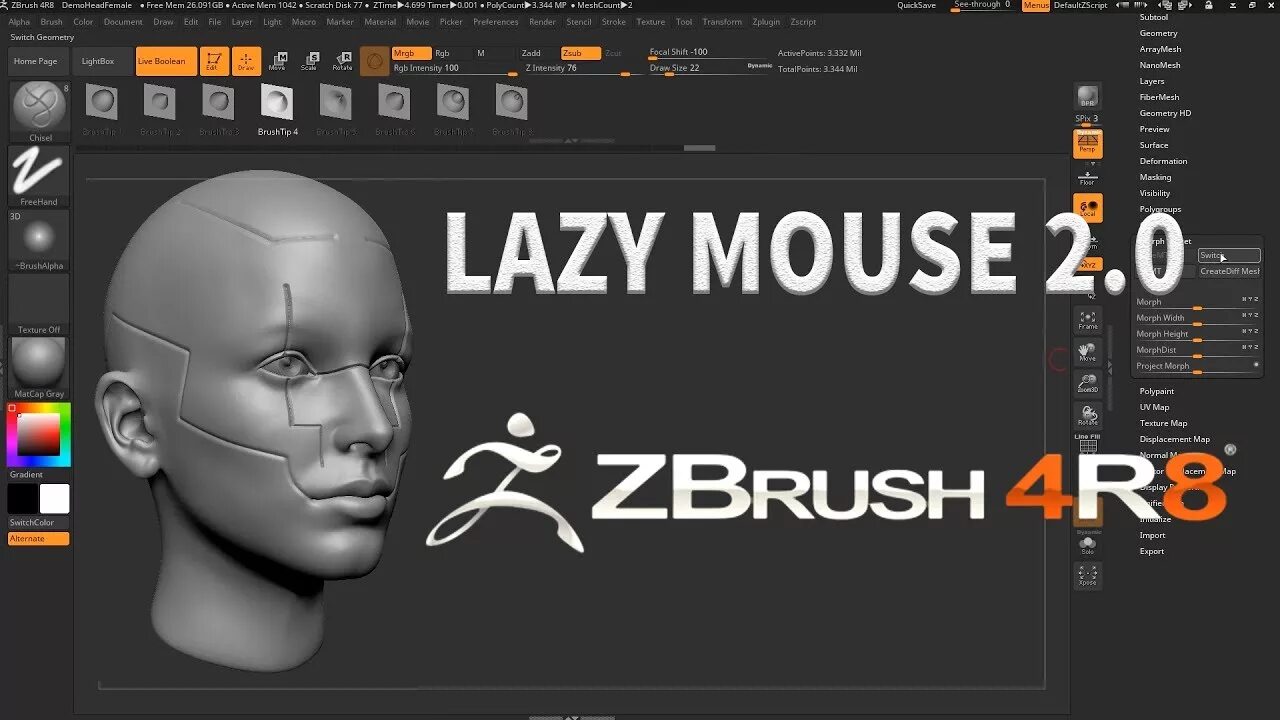The height and width of the screenshot is (720, 1280).
Task: Expand the Deformation section
Action: coord(1164,161)
